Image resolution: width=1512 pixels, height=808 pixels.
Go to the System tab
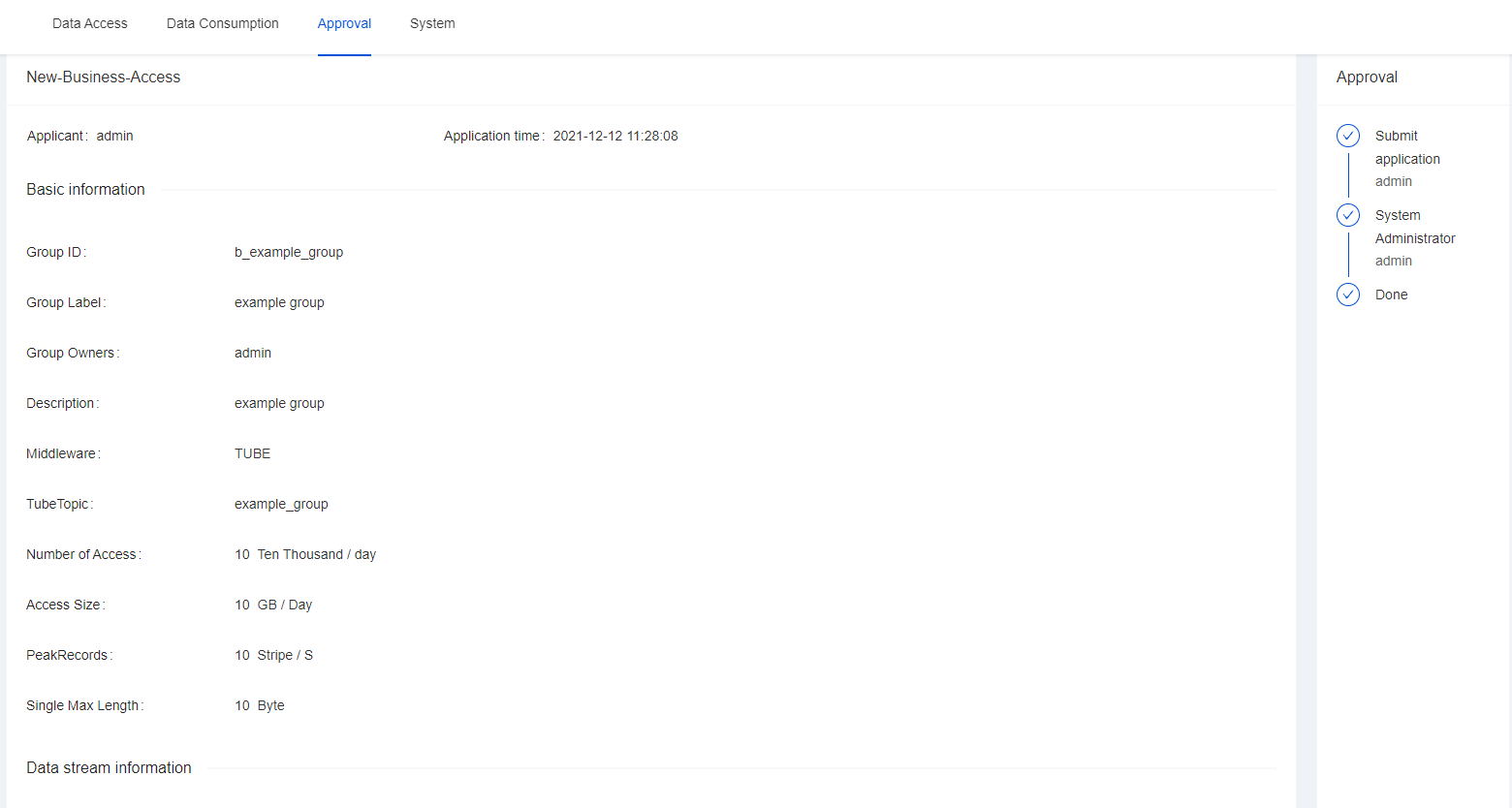pos(432,23)
